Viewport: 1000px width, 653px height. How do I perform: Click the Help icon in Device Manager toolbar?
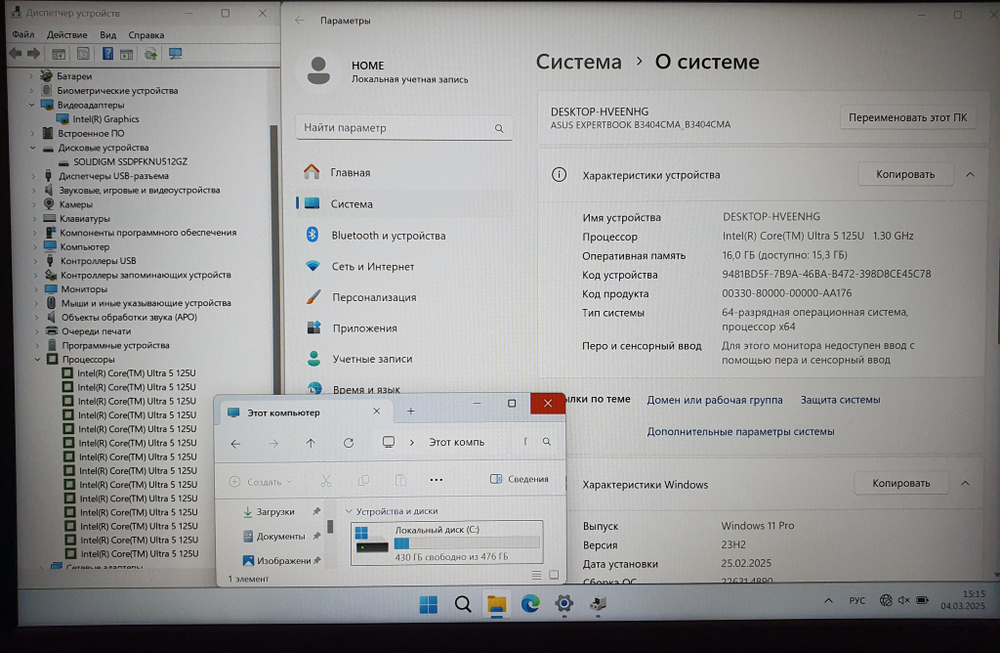click(x=107, y=53)
